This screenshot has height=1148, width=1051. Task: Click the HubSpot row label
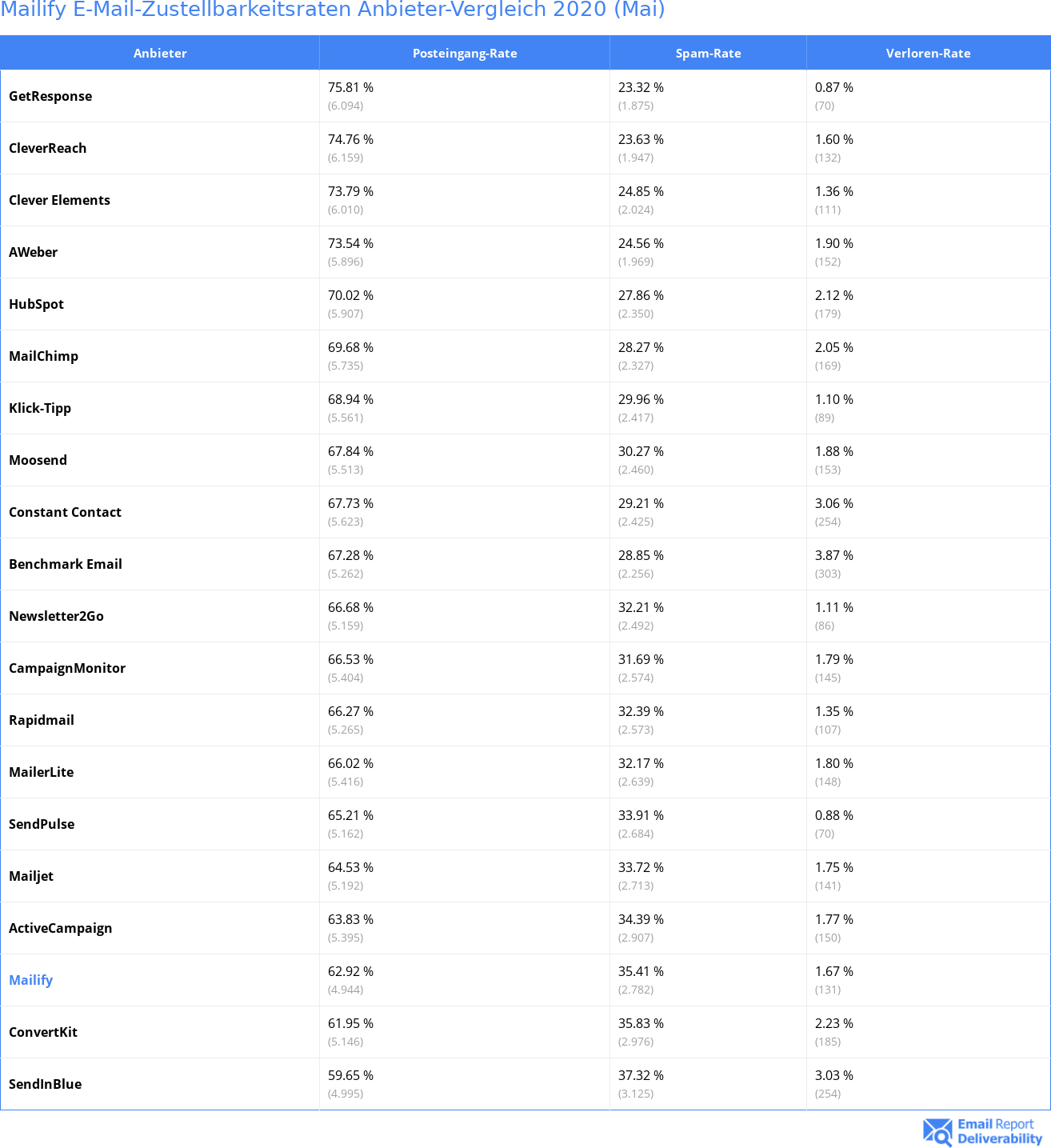36,304
